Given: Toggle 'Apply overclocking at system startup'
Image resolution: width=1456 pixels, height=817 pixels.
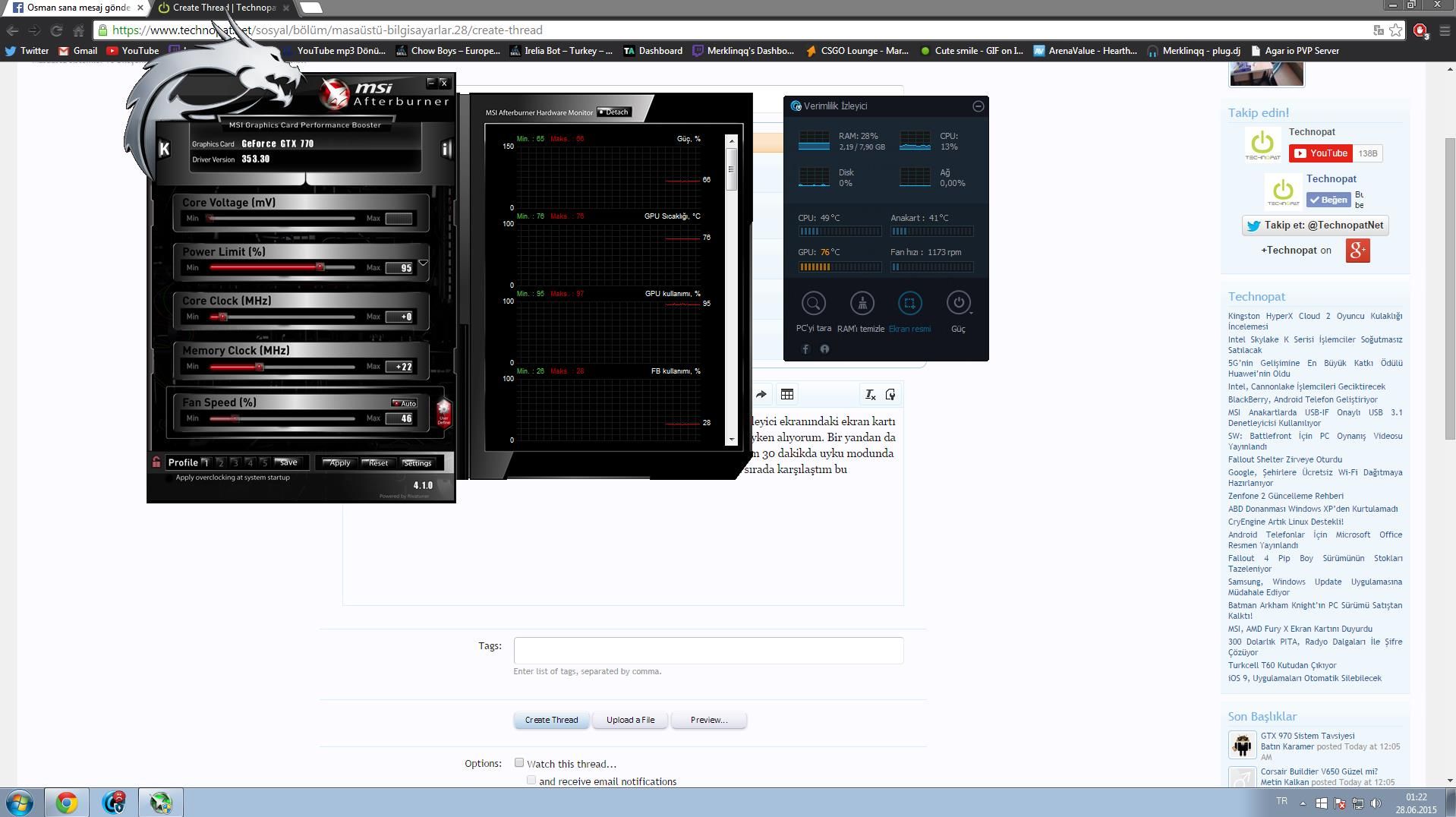Looking at the screenshot, I should point(169,478).
